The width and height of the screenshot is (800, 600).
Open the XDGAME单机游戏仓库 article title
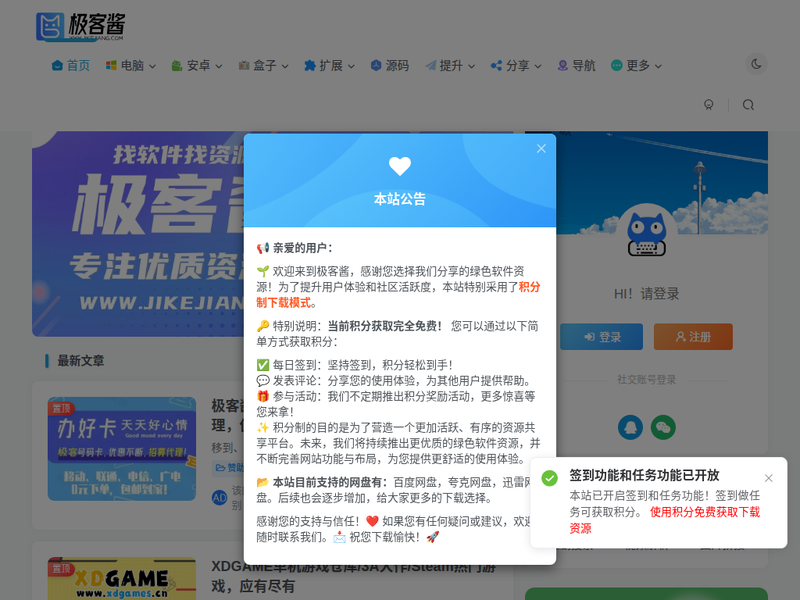click(x=354, y=577)
